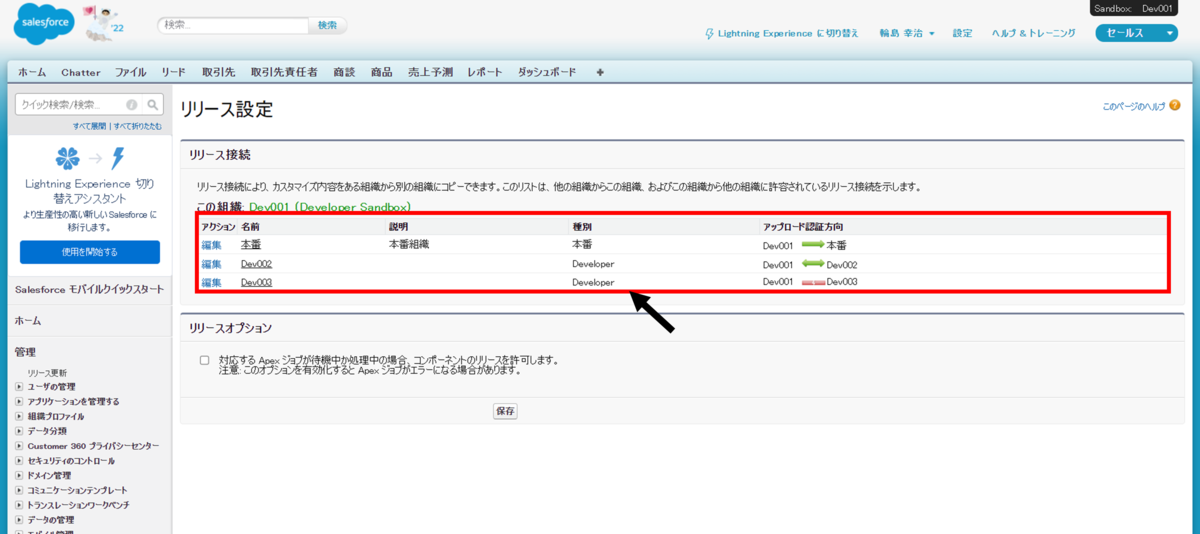Open the レポート tab

(485, 72)
